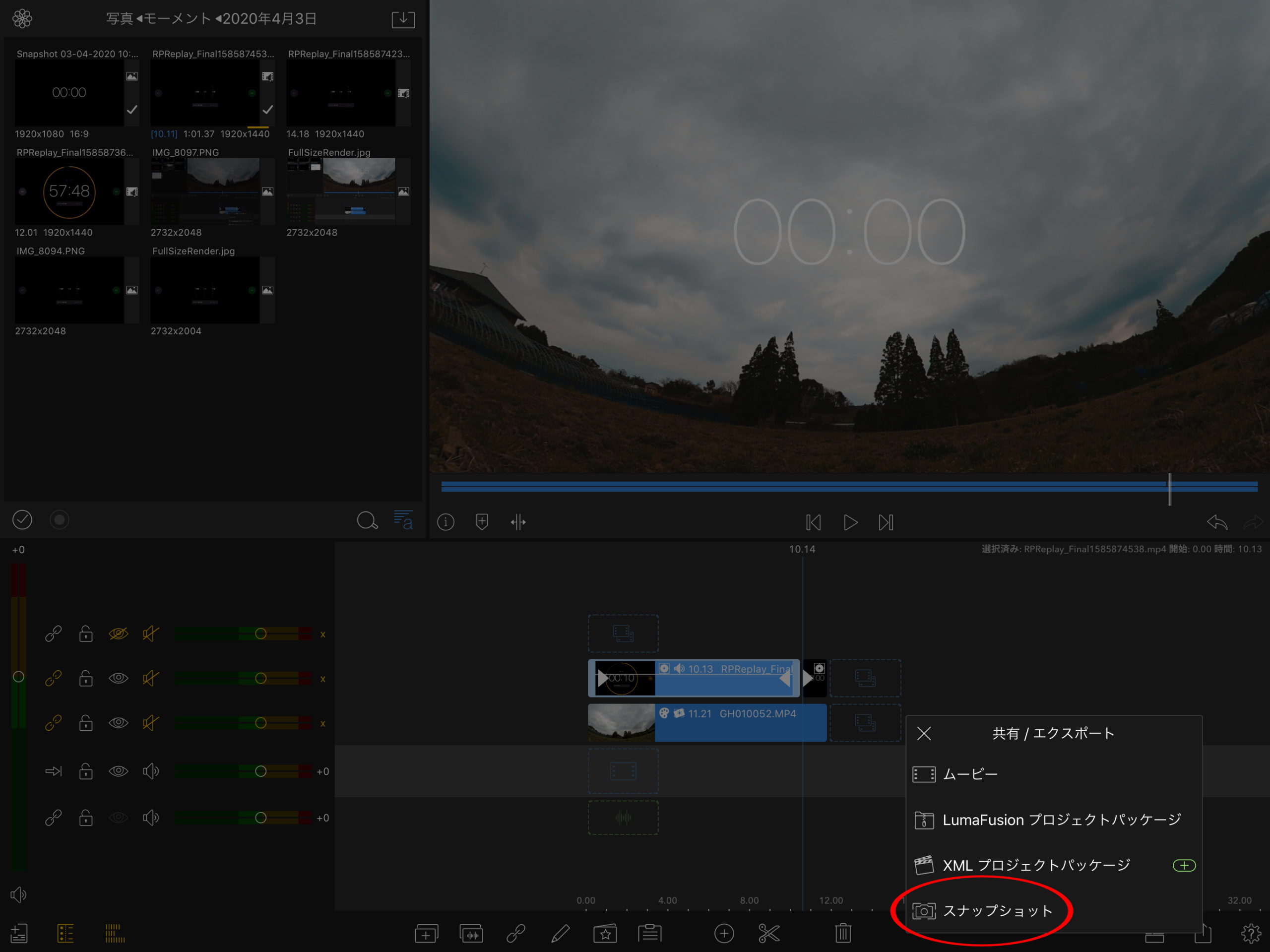Add a marker with the marker icon

(x=482, y=522)
